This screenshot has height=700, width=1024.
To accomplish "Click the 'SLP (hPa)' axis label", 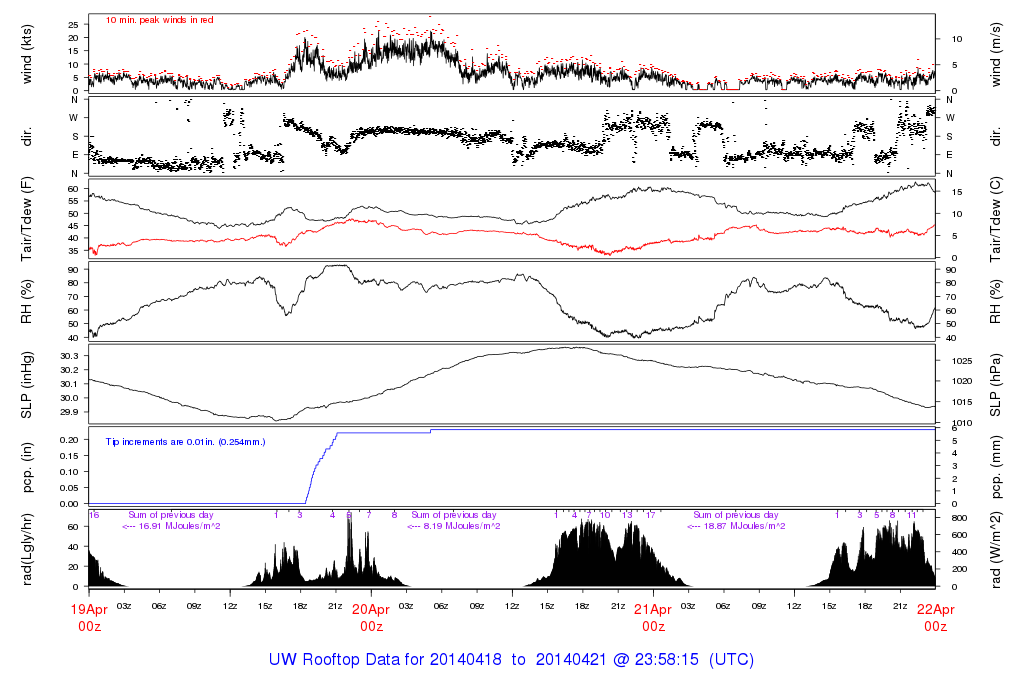I will (995, 385).
